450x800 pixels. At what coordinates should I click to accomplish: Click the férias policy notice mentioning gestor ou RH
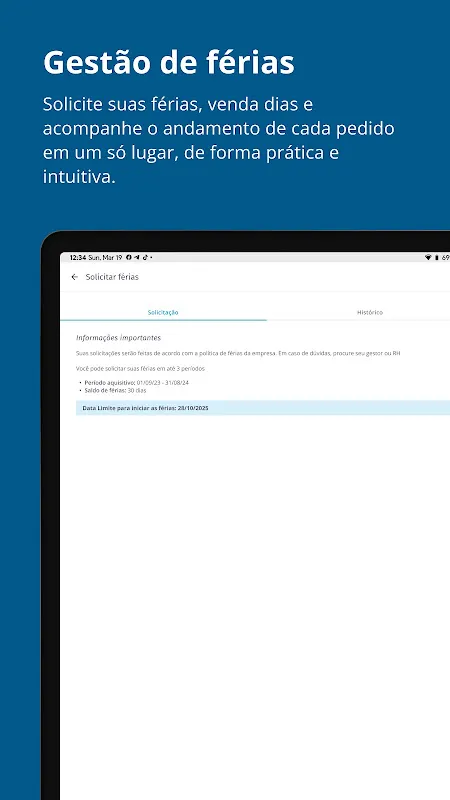pyautogui.click(x=238, y=353)
